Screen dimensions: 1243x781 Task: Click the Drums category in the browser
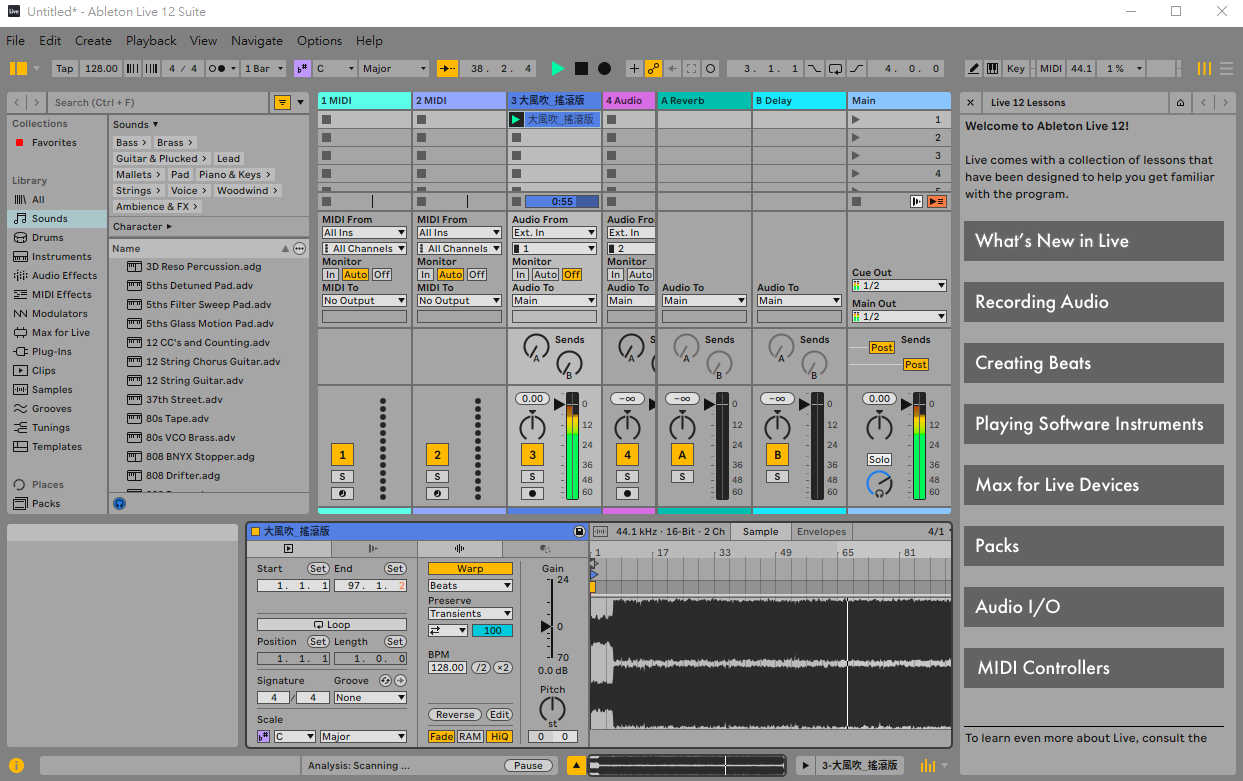pyautogui.click(x=47, y=238)
